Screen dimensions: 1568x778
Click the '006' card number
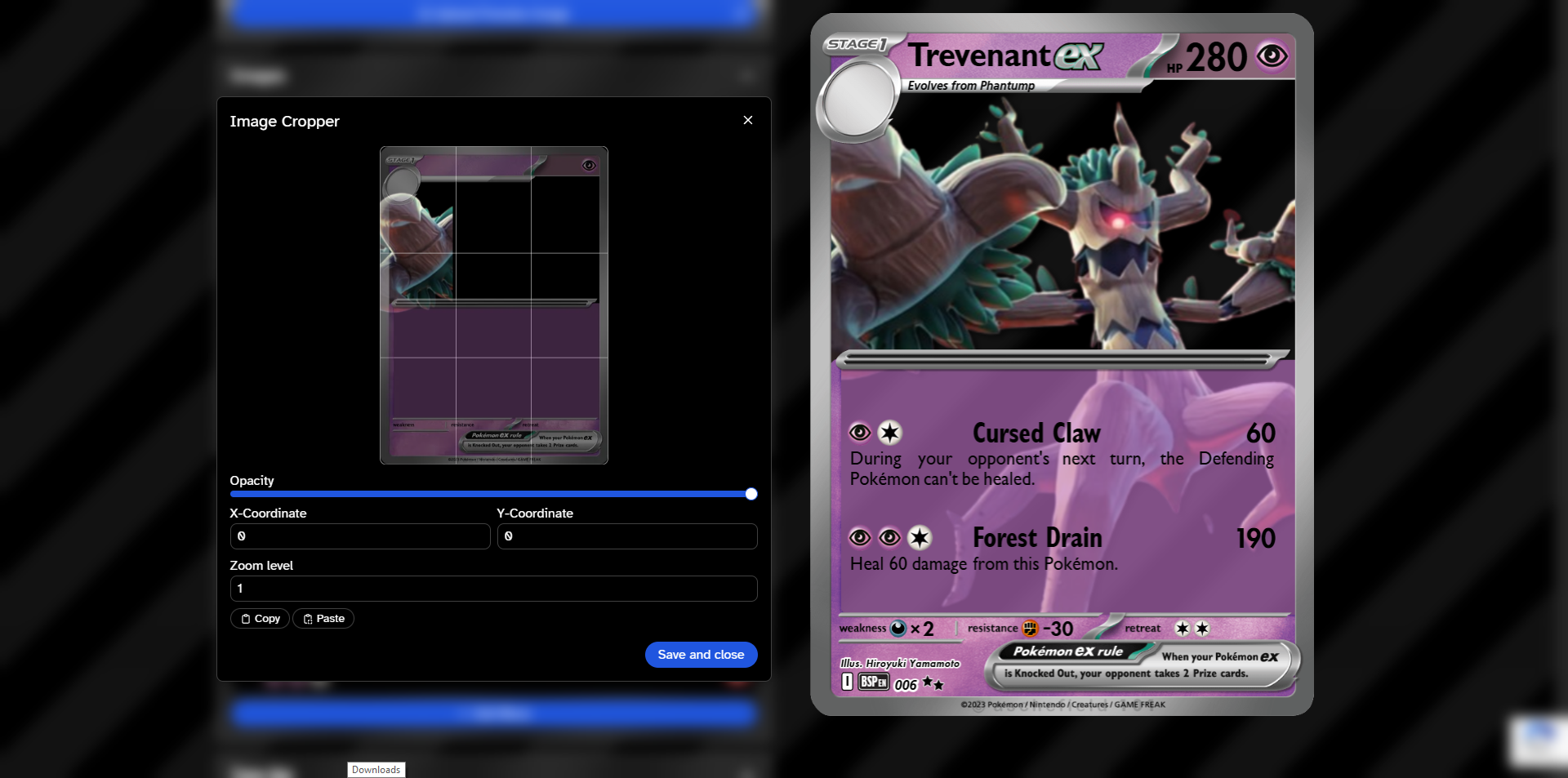point(906,685)
